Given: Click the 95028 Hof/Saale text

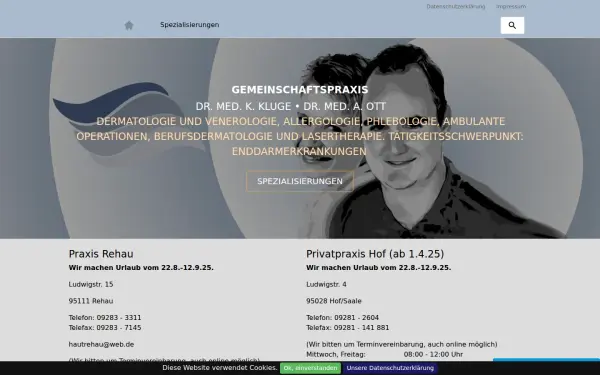Looking at the screenshot, I should 334,301.
